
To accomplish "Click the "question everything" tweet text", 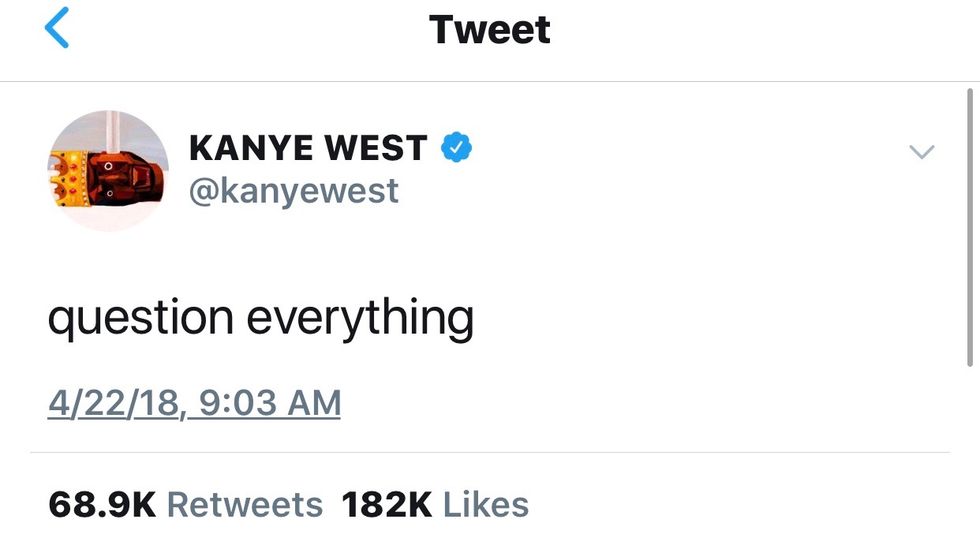I will (261, 319).
